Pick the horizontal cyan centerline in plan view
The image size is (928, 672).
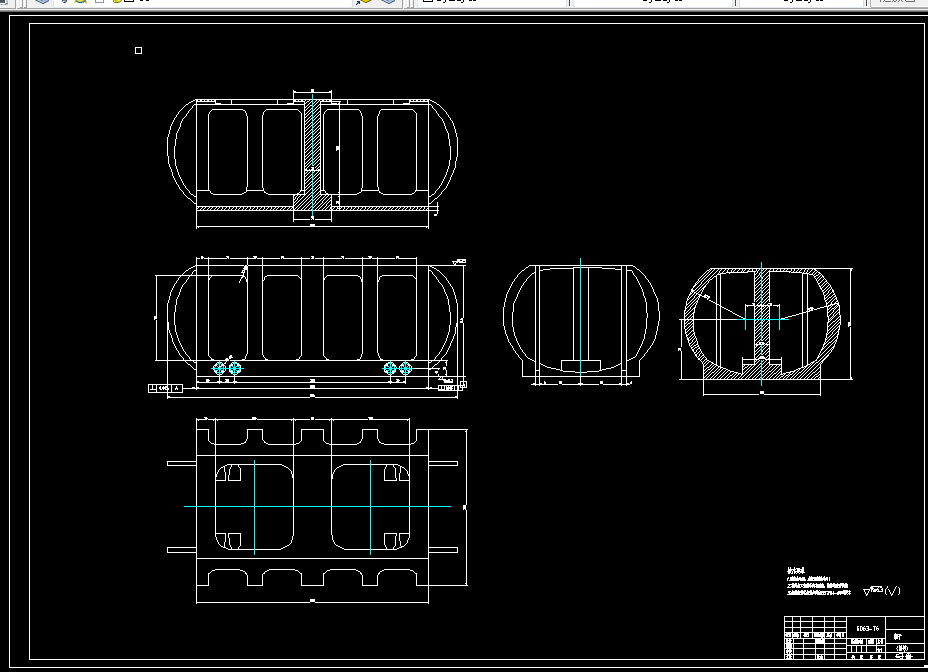pos(317,506)
